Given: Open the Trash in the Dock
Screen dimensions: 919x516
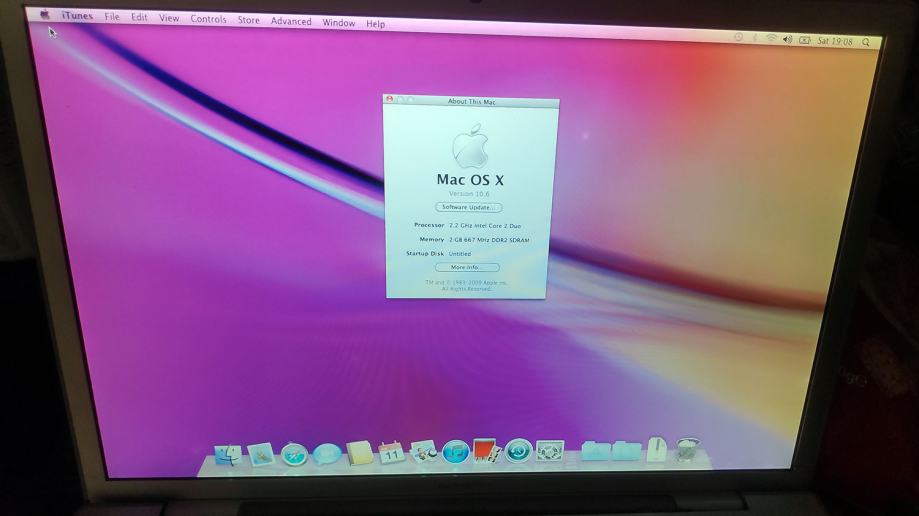Looking at the screenshot, I should pos(687,449).
